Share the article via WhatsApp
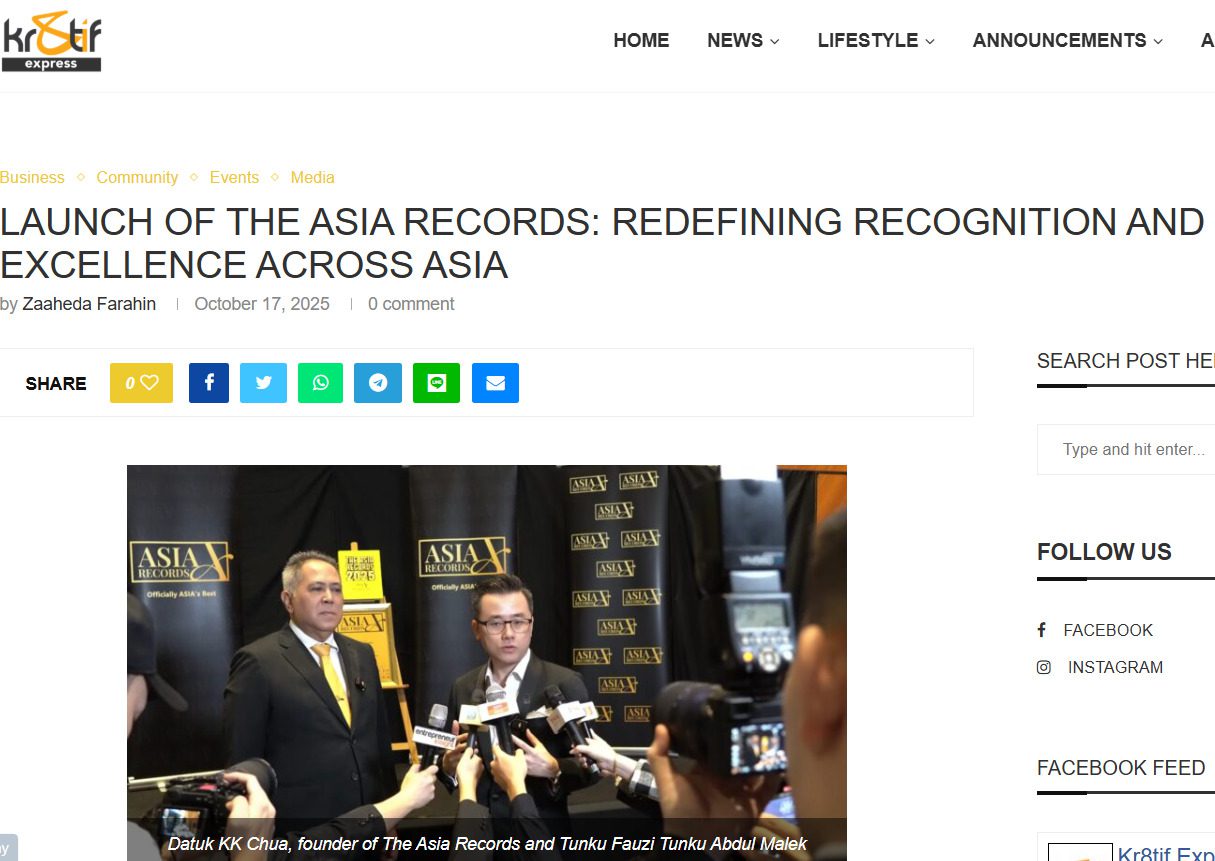Viewport: 1215px width, 861px height. pos(320,383)
